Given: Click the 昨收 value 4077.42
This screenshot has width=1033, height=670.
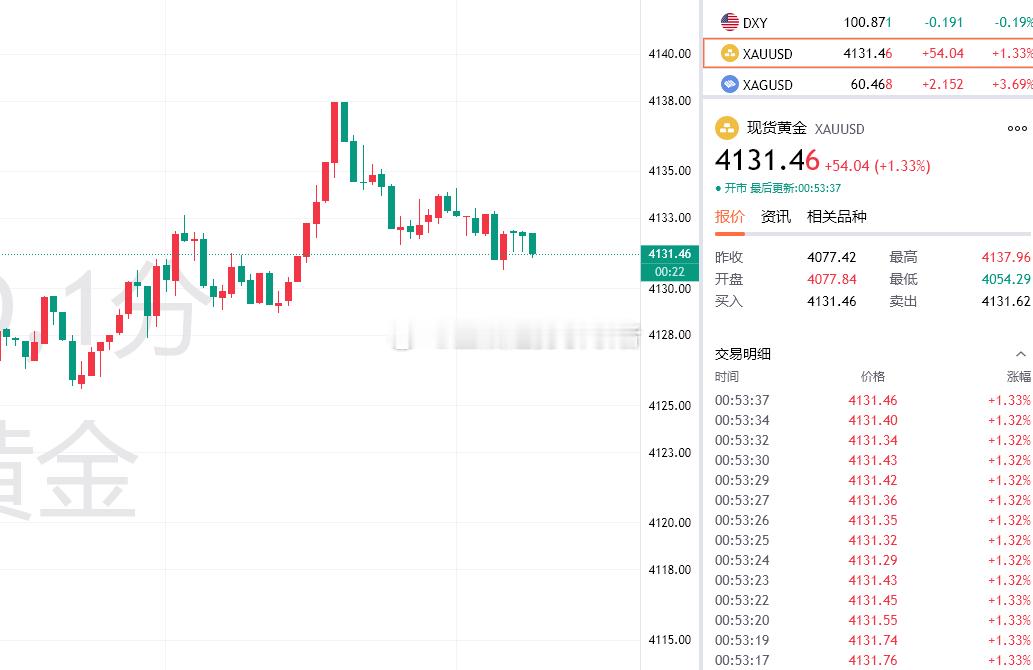Looking at the screenshot, I should tap(831, 257).
